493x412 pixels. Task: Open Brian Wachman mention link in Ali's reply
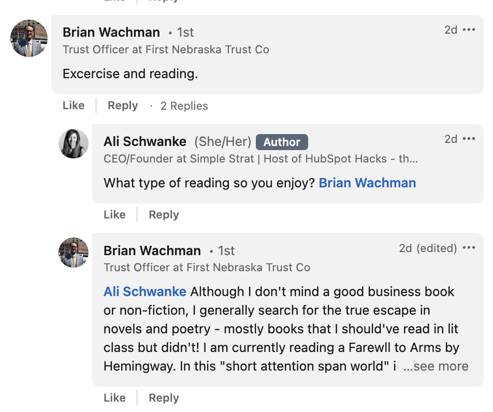[x=367, y=183]
